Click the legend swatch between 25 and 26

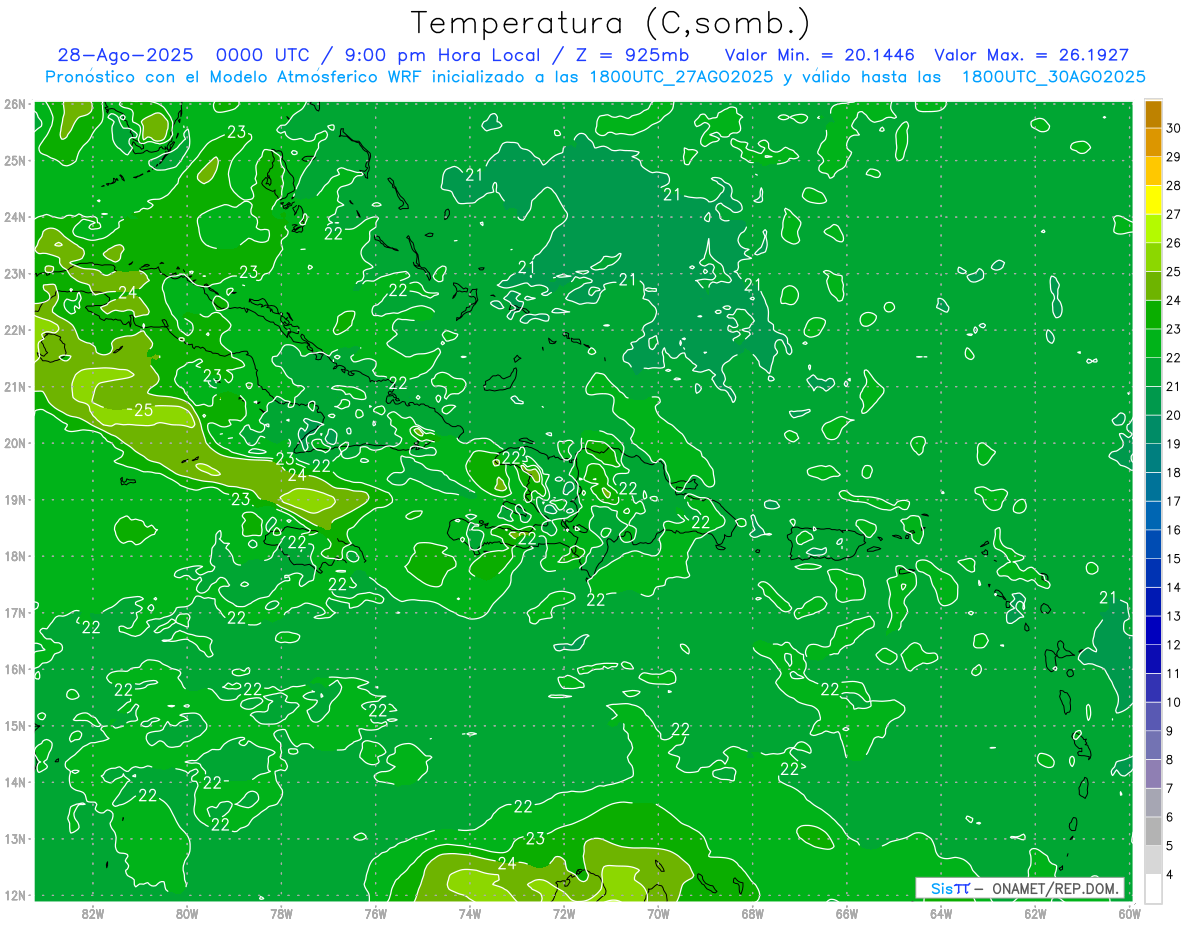[1153, 258]
